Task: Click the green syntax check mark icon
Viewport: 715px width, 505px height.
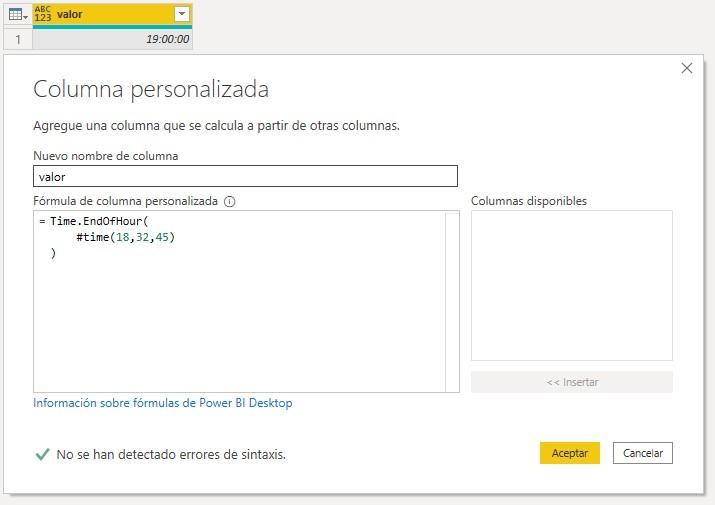Action: pyautogui.click(x=42, y=454)
